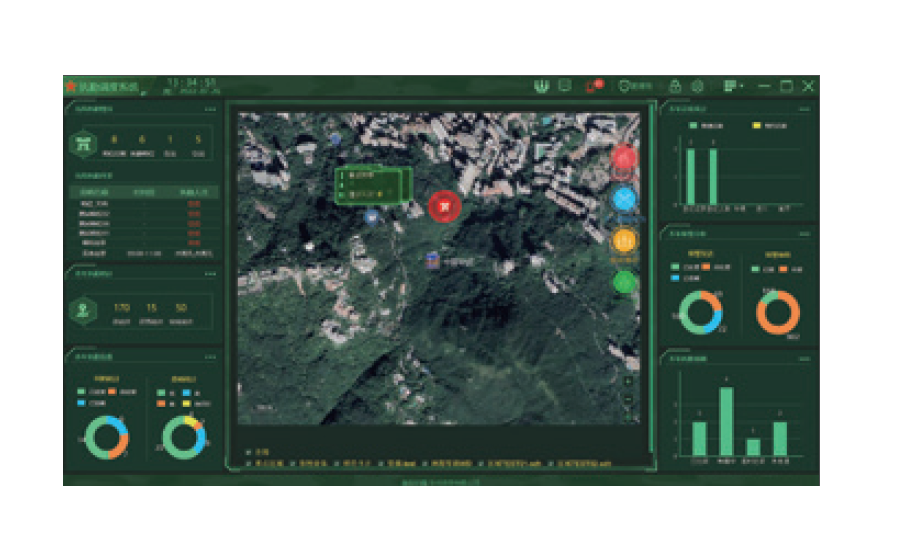
Task: Click the lock icon in the title bar
Action: (675, 87)
